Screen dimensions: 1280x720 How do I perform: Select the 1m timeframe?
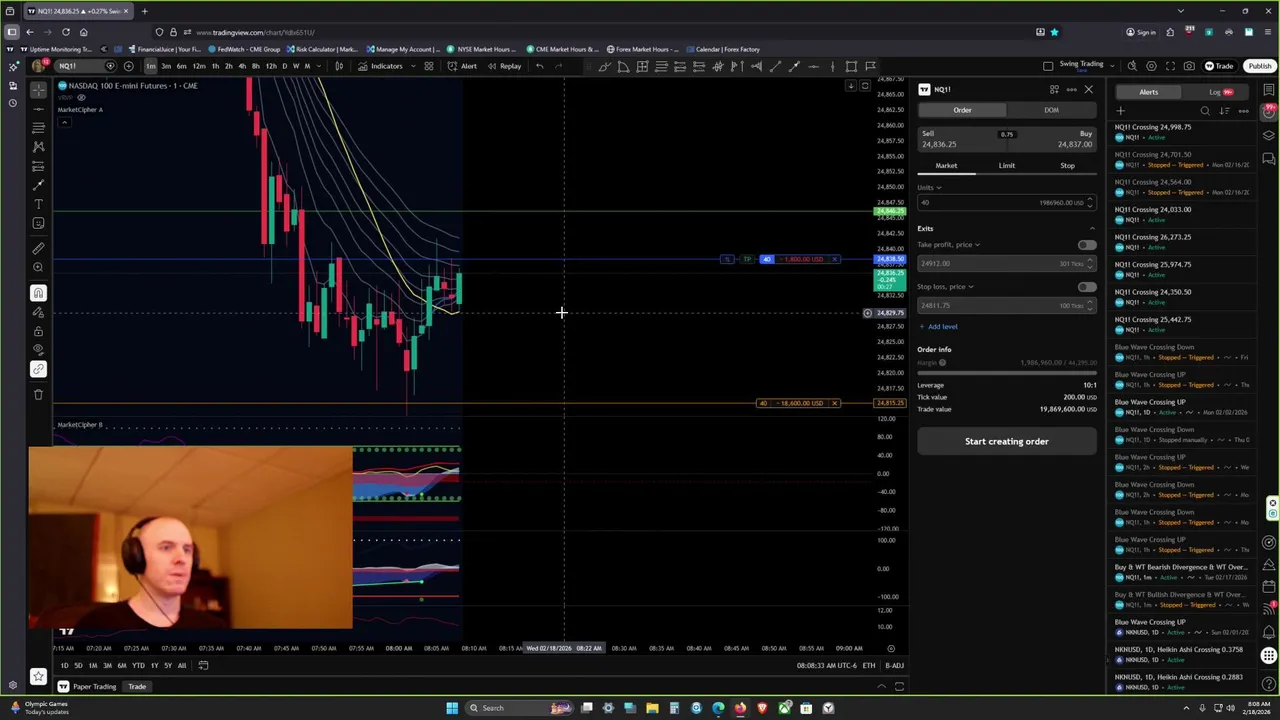point(150,66)
